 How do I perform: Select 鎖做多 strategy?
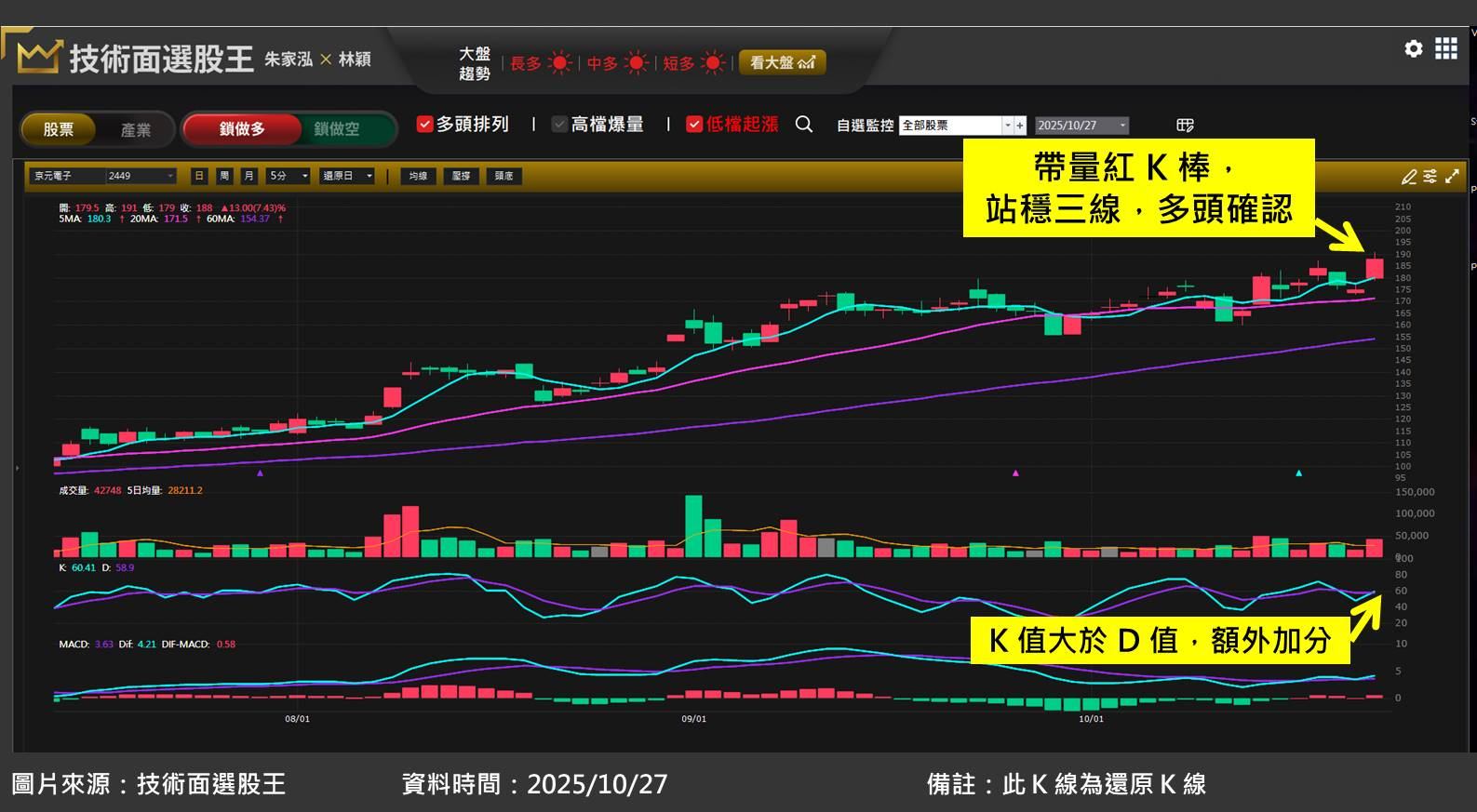click(242, 128)
